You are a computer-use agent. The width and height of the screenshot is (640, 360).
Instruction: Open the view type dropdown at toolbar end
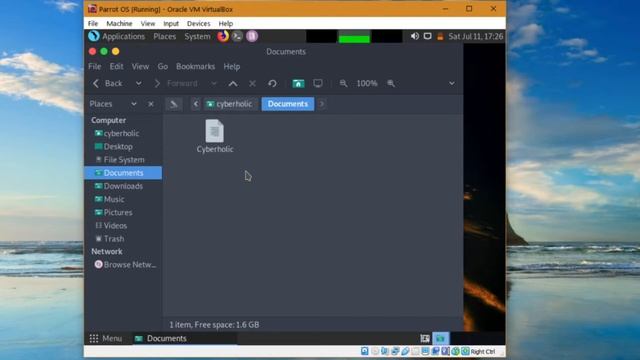pos(452,84)
